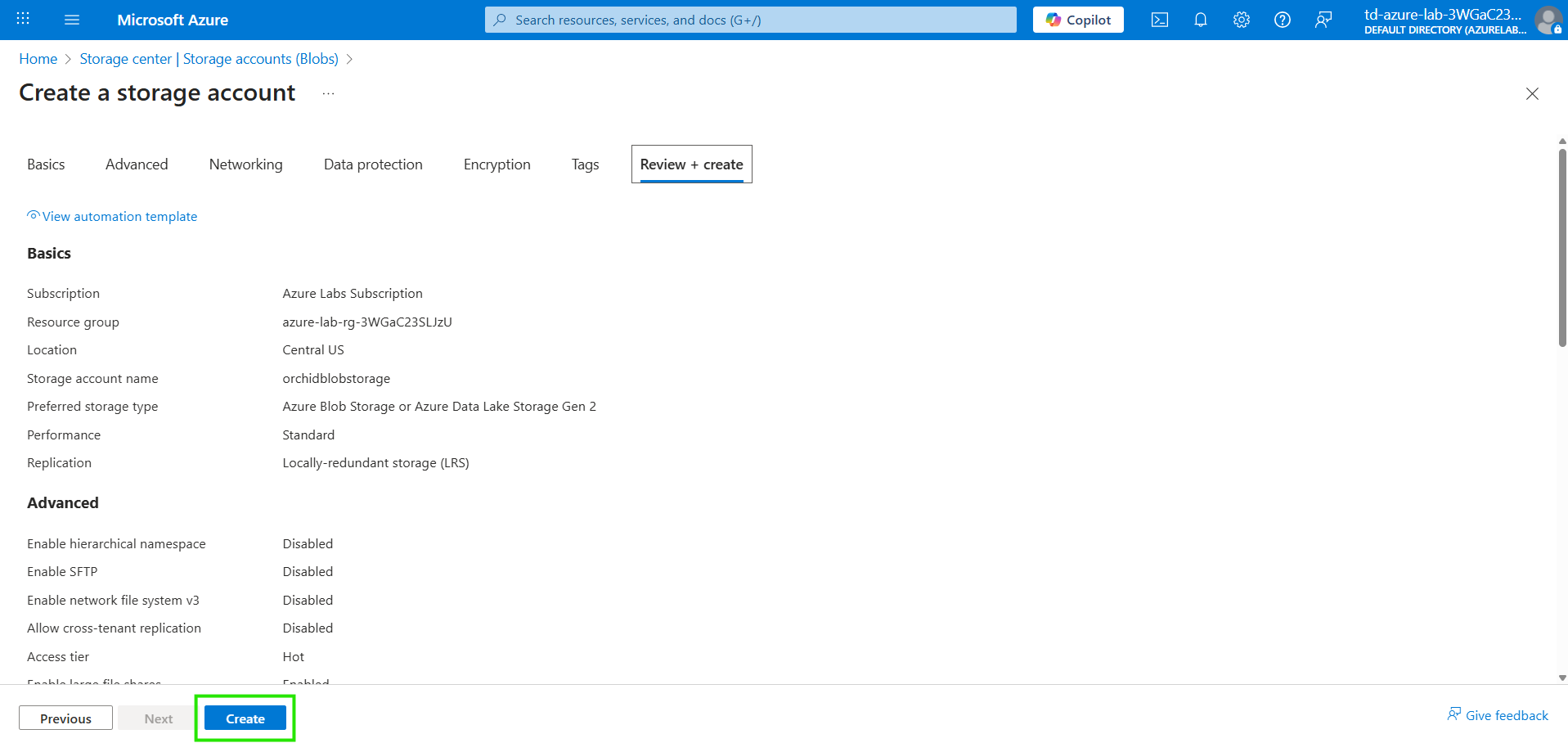Image resolution: width=1568 pixels, height=743 pixels.
Task: Open the Azure portal waffle menu icon
Action: 23,20
